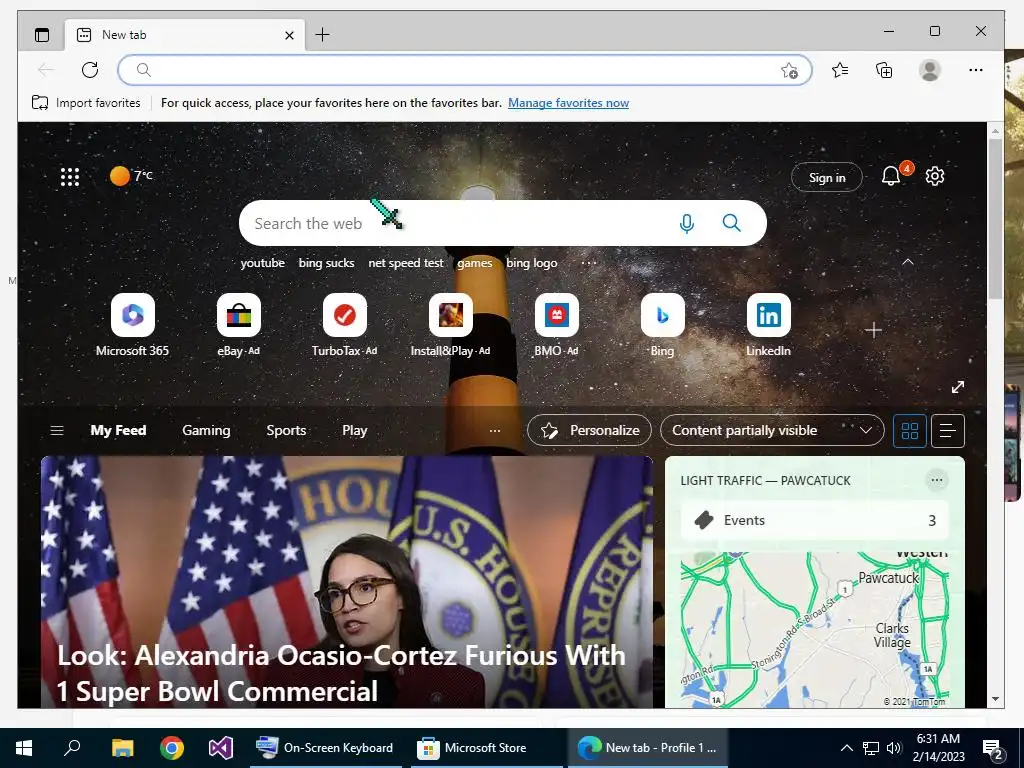
Task: Open traffic card options ellipsis
Action: pos(936,481)
